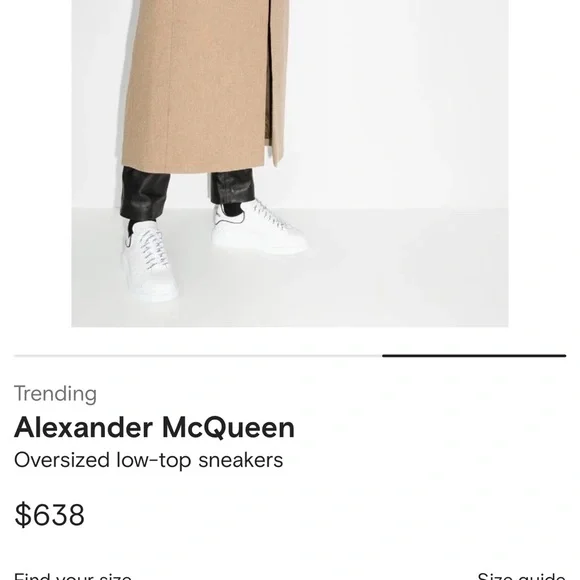Open the Size guide link
Viewport: 580px width, 580px height.
[521, 576]
